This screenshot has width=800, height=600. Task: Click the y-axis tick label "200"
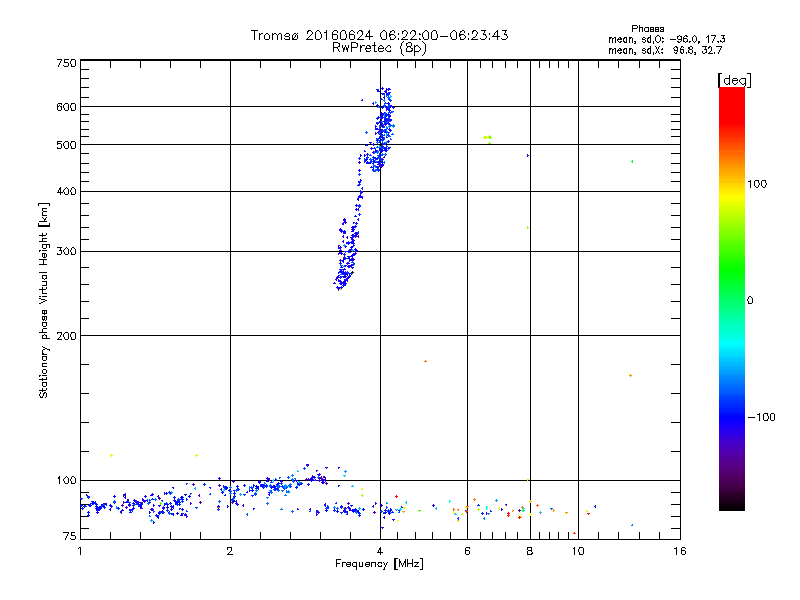point(66,336)
